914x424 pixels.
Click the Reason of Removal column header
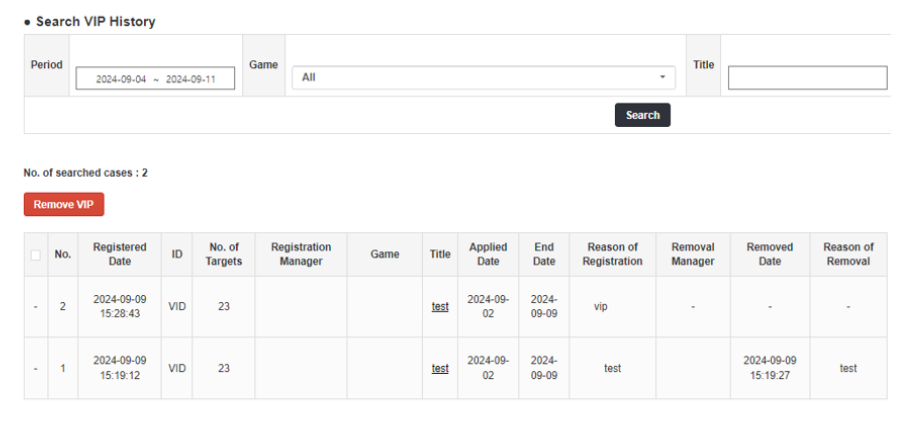(x=848, y=254)
